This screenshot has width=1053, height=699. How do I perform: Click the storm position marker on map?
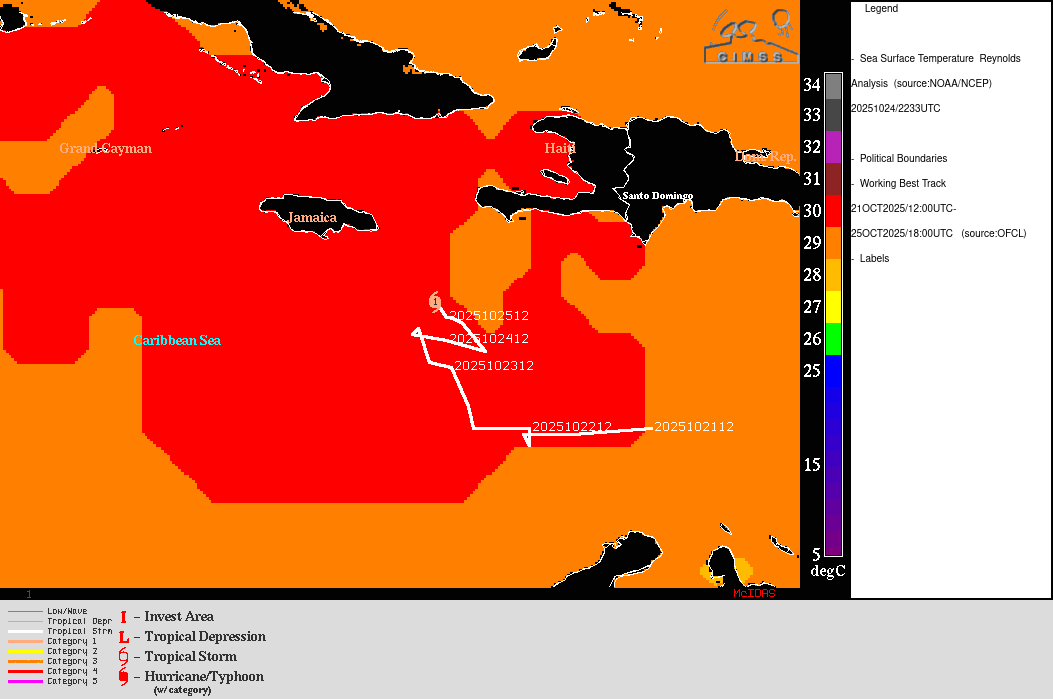tap(436, 301)
